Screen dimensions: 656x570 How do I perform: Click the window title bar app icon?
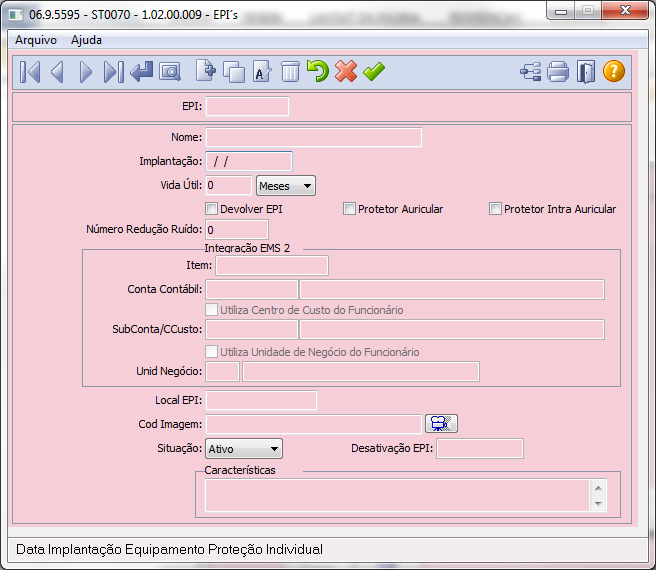15,15
